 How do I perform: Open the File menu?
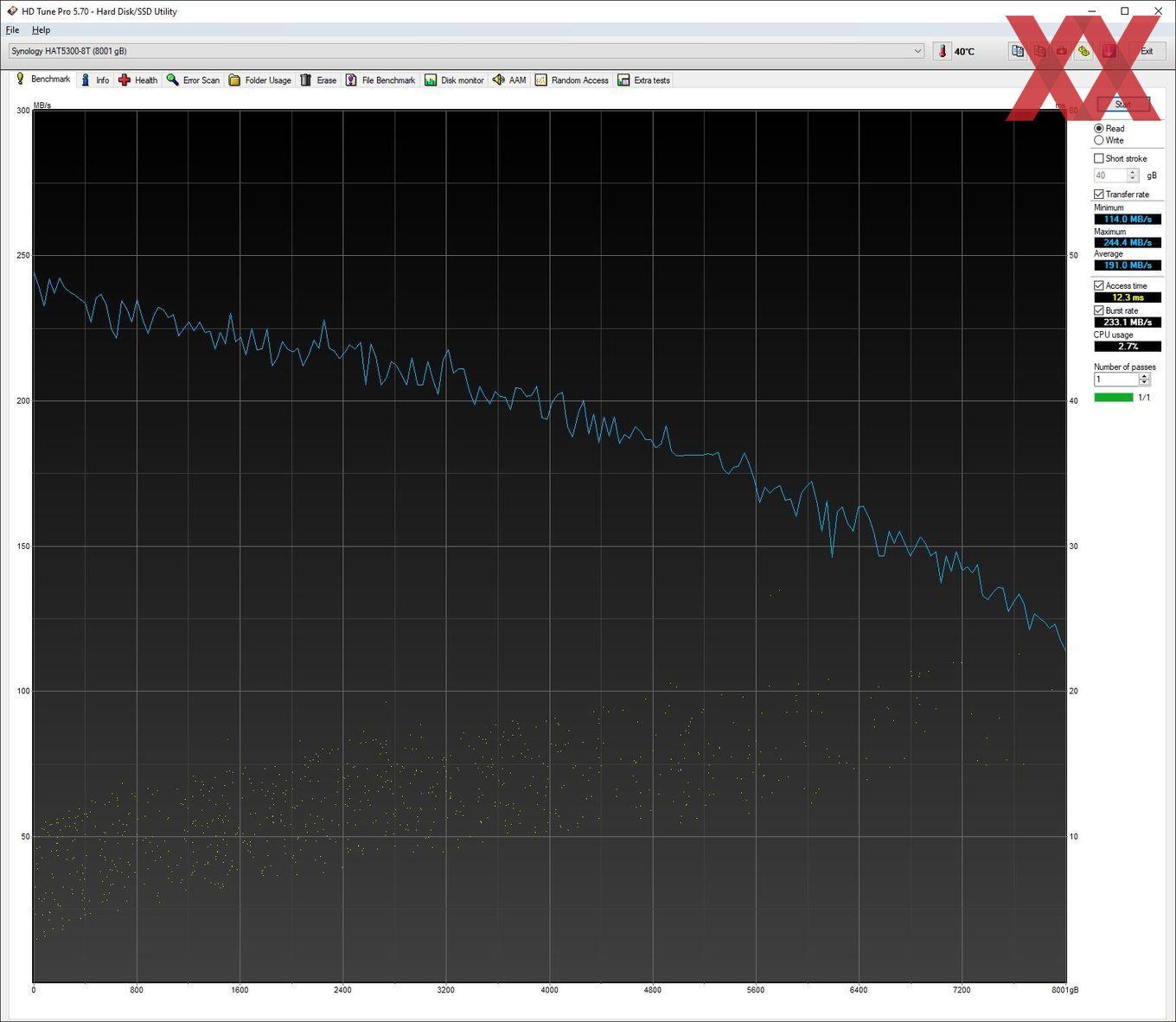tap(12, 30)
